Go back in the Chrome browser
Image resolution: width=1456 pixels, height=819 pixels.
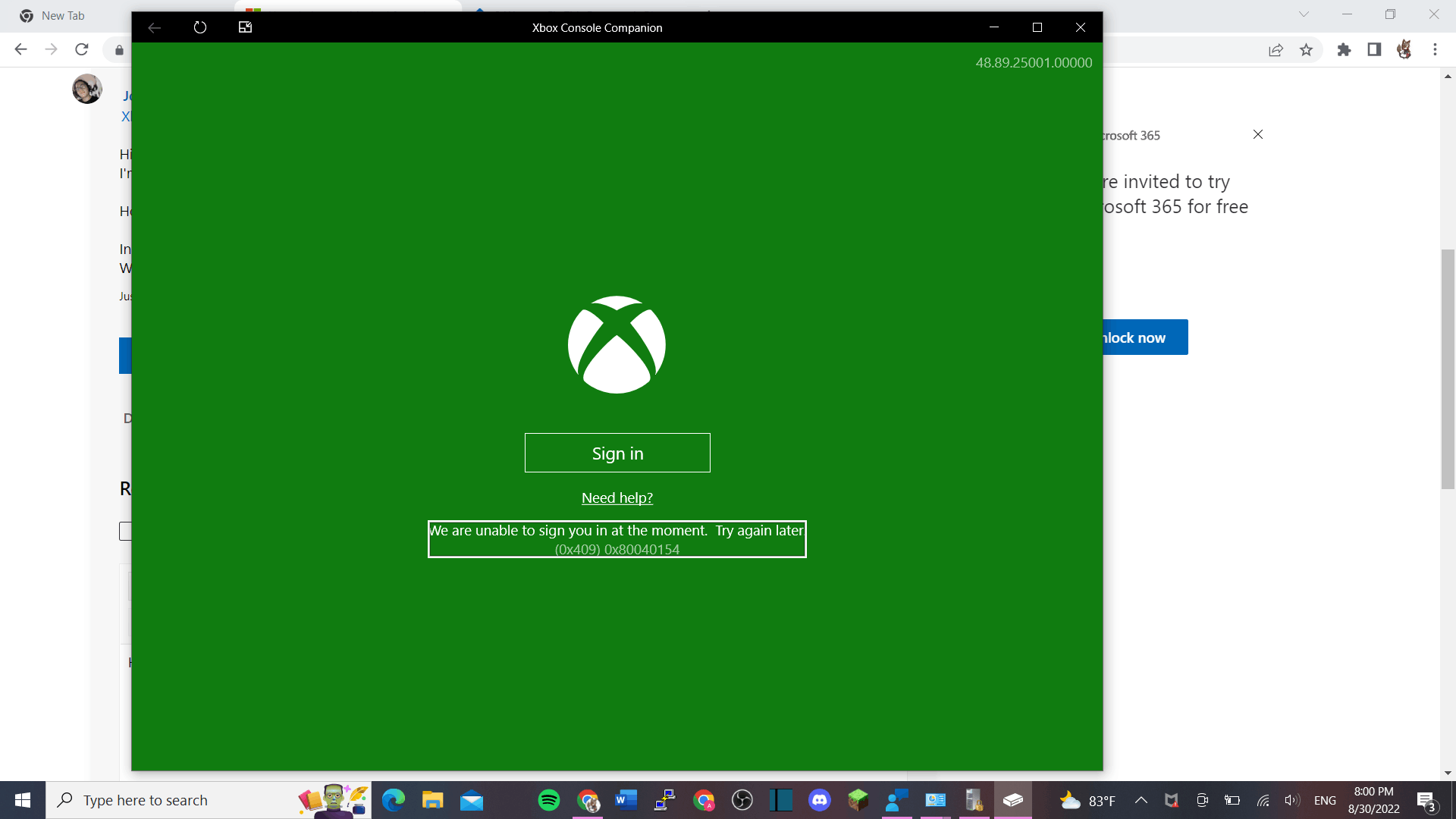20,49
